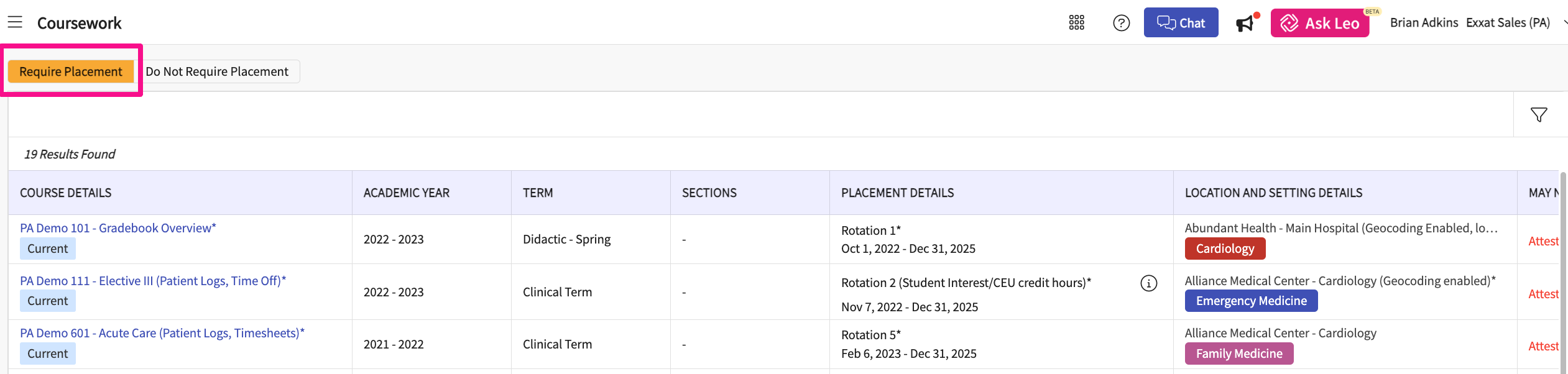Click info icon beside Rotation 2

click(1148, 283)
